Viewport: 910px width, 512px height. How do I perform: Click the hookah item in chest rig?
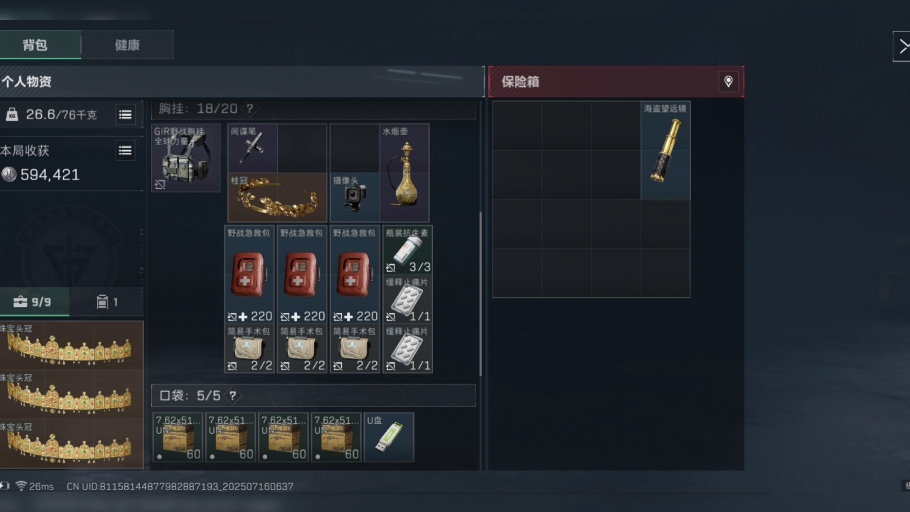pyautogui.click(x=405, y=173)
